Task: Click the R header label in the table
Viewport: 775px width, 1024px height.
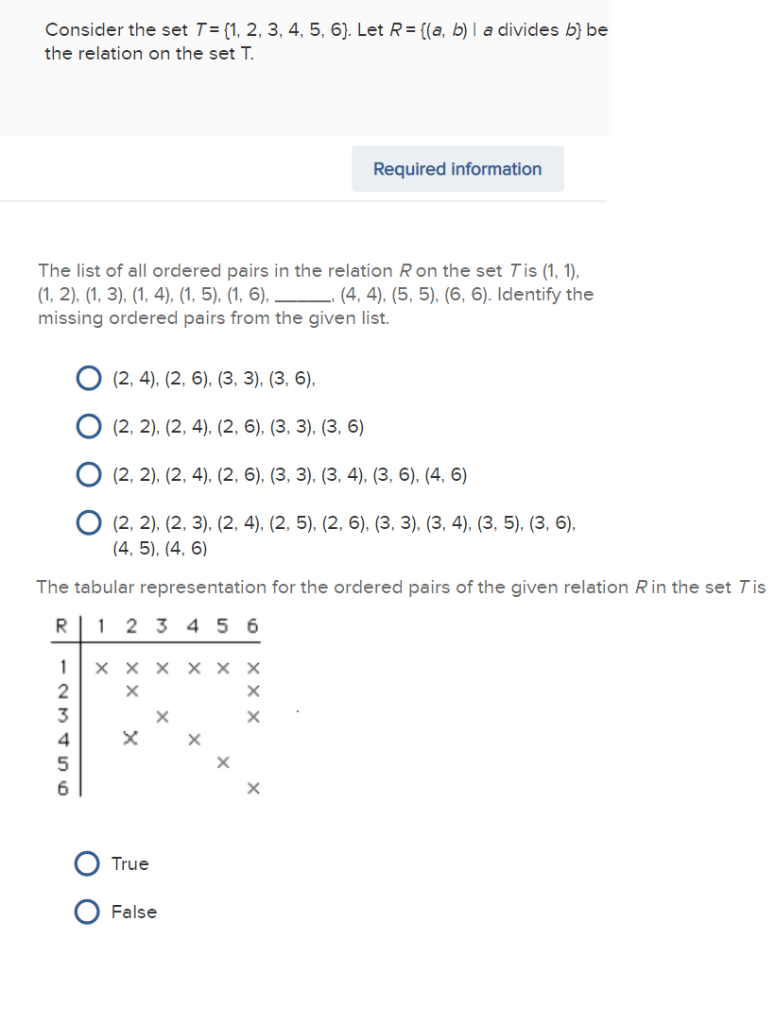Action: (60, 627)
